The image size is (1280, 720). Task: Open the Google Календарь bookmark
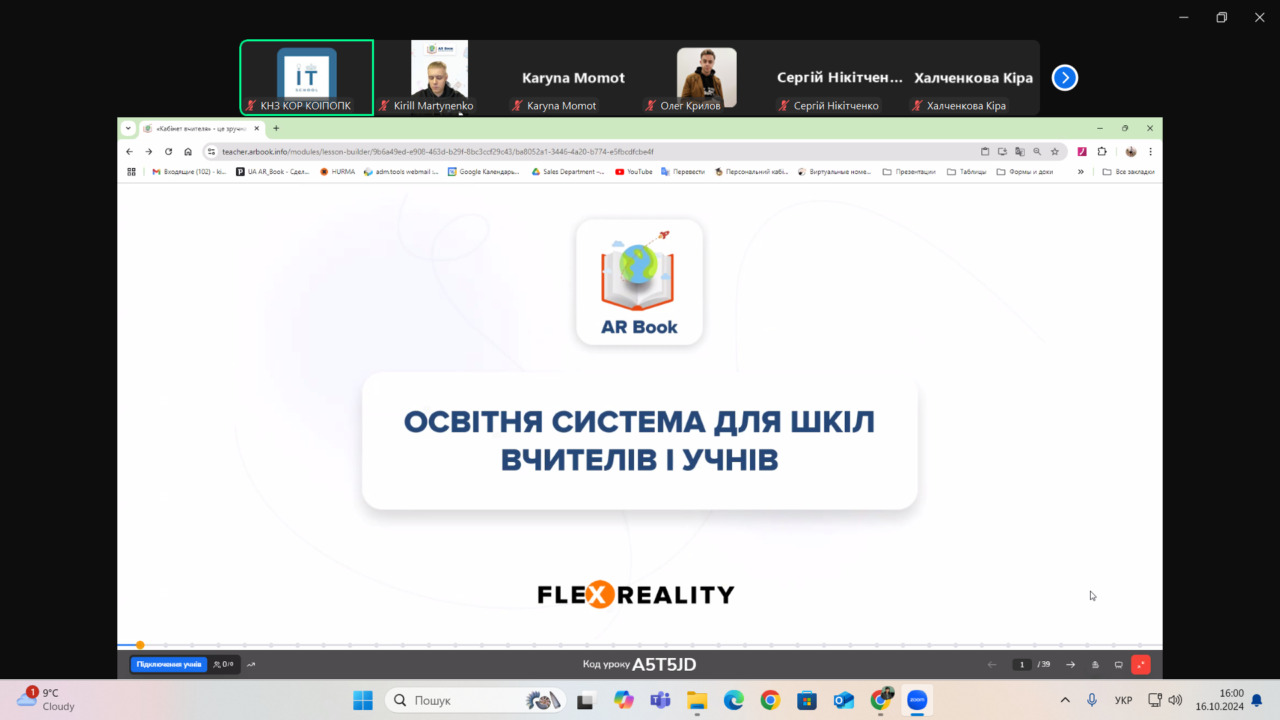[x=483, y=172]
